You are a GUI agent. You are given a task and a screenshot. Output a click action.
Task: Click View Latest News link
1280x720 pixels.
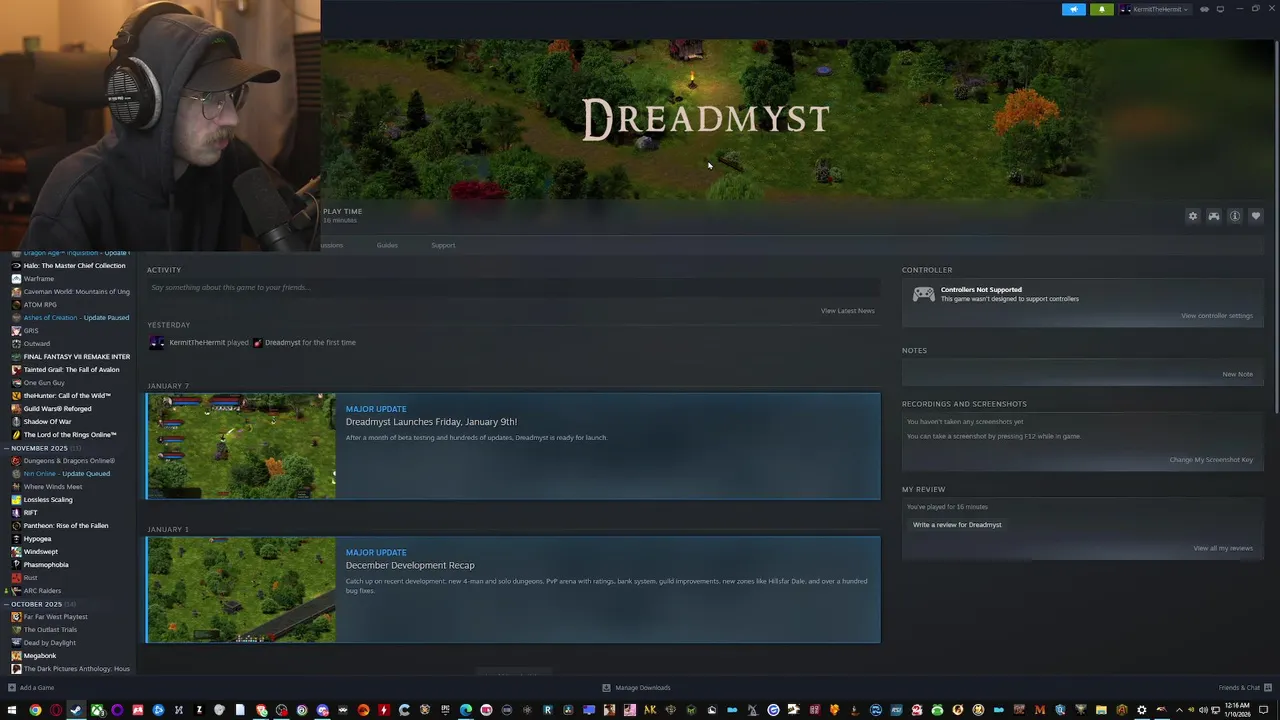(848, 311)
